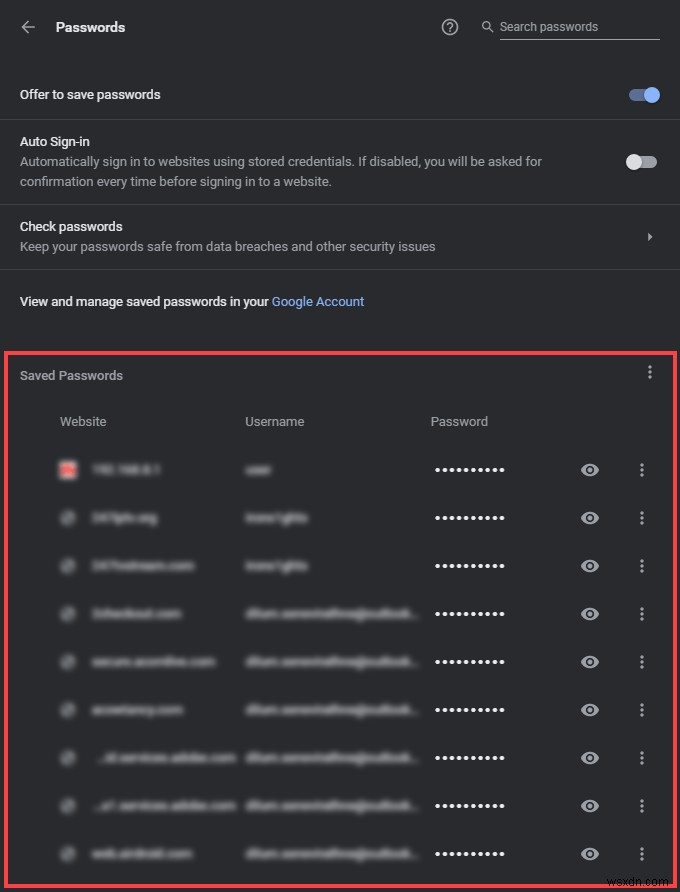The image size is (680, 892).
Task: Open more actions for the last saved password row
Action: [642, 854]
